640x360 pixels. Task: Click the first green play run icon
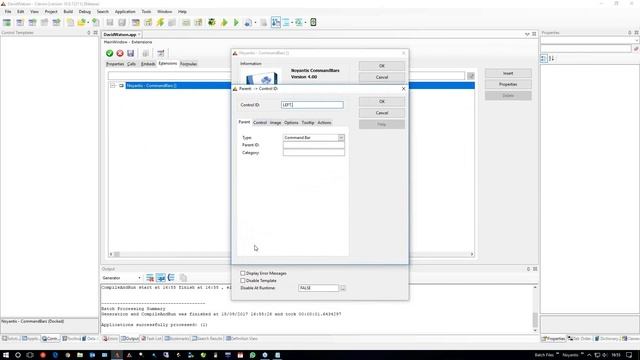tap(224, 22)
